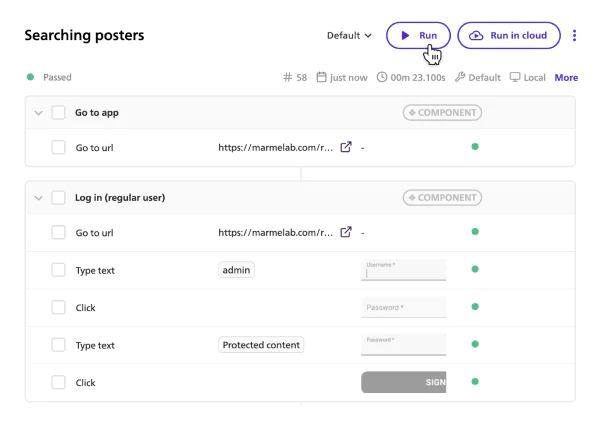The width and height of the screenshot is (600, 432).
Task: Check the Type text admin step checkbox
Action: click(x=58, y=270)
